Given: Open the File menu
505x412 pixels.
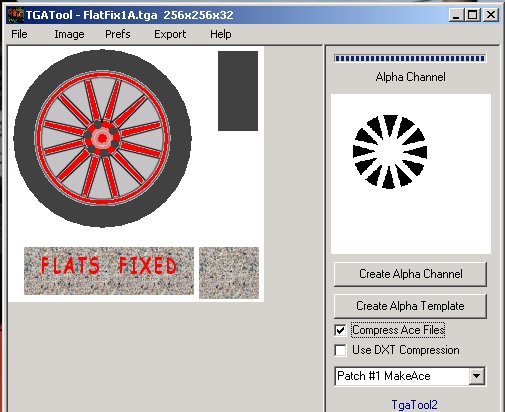Looking at the screenshot, I should pyautogui.click(x=19, y=34).
